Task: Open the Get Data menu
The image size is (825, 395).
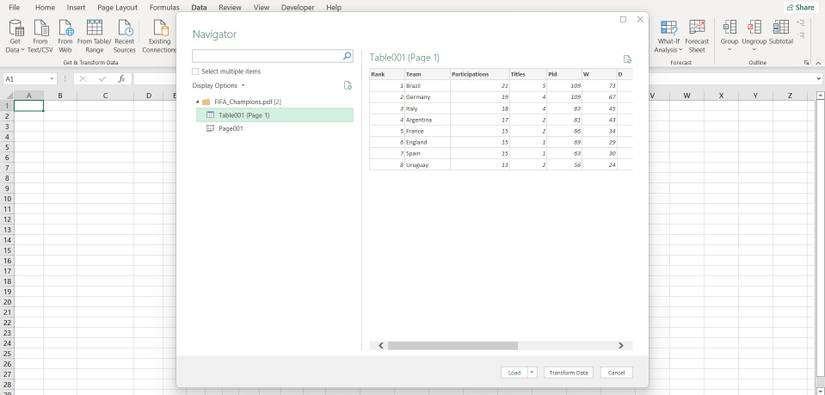Action: [x=15, y=36]
